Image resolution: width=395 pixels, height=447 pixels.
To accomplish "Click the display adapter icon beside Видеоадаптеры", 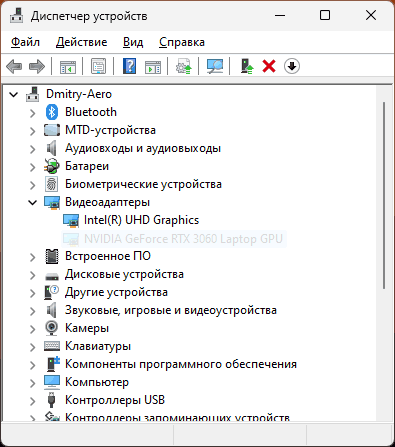I will tap(52, 202).
